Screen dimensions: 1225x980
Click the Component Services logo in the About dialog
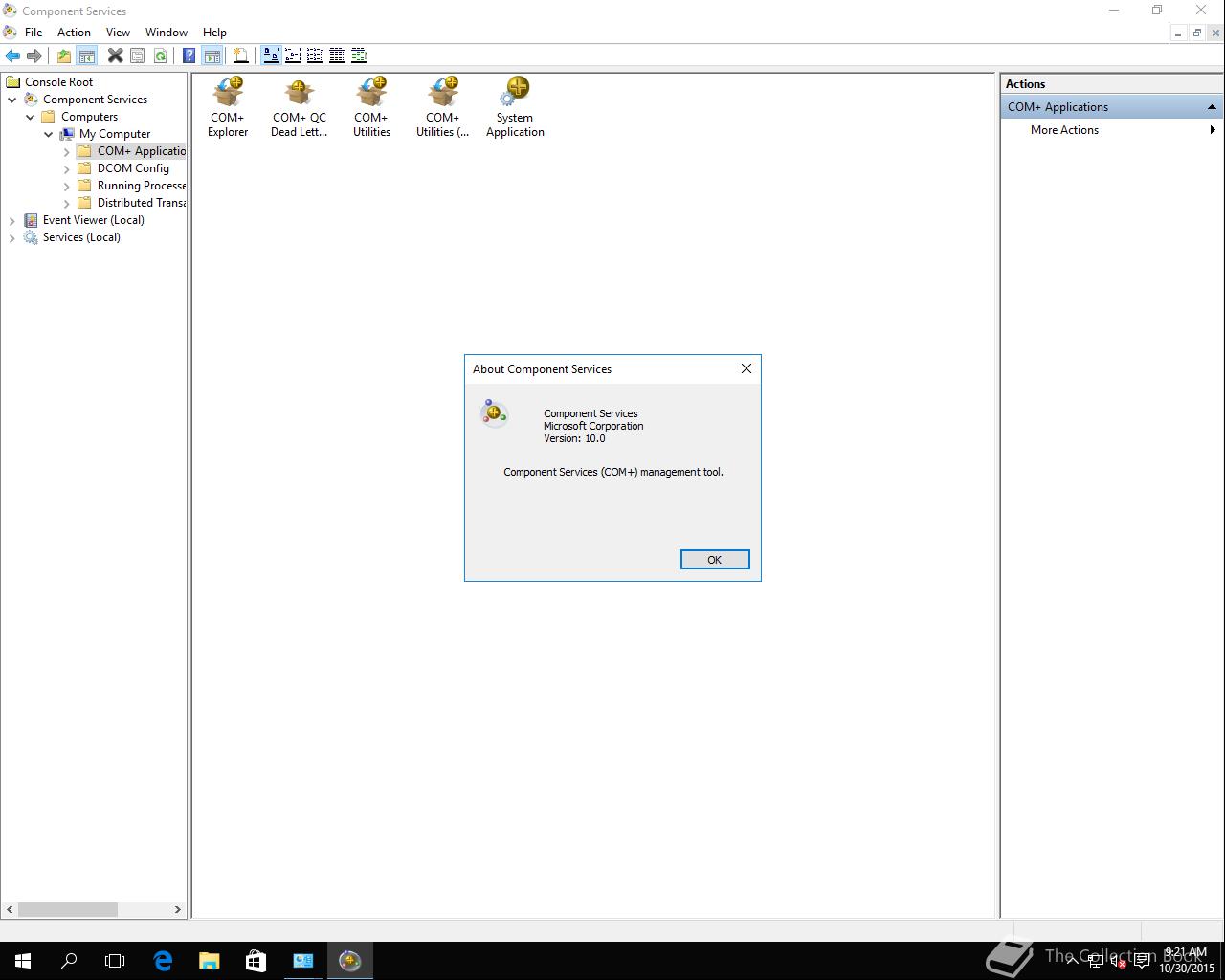pos(494,412)
